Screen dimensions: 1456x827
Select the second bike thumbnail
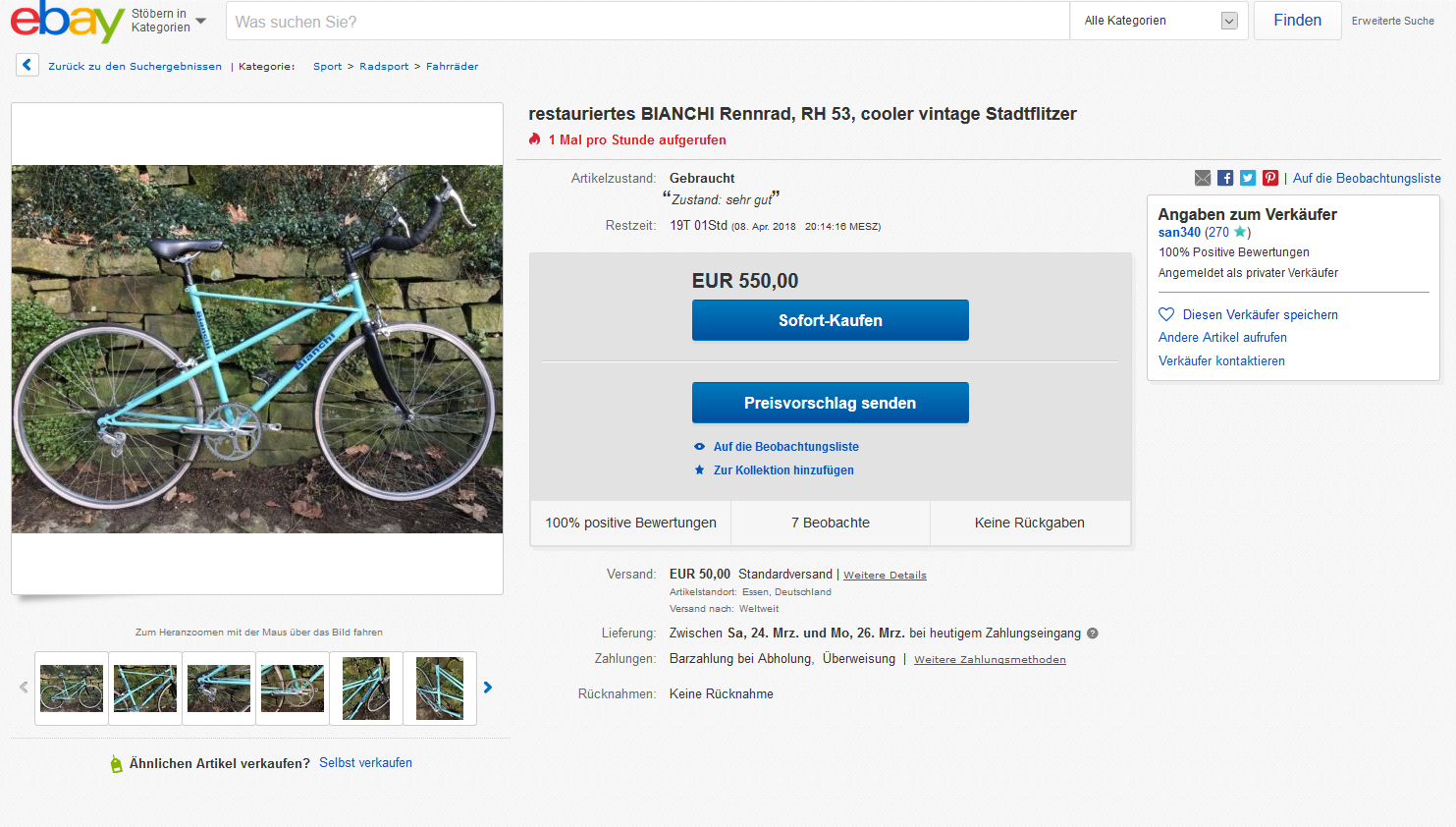[145, 688]
